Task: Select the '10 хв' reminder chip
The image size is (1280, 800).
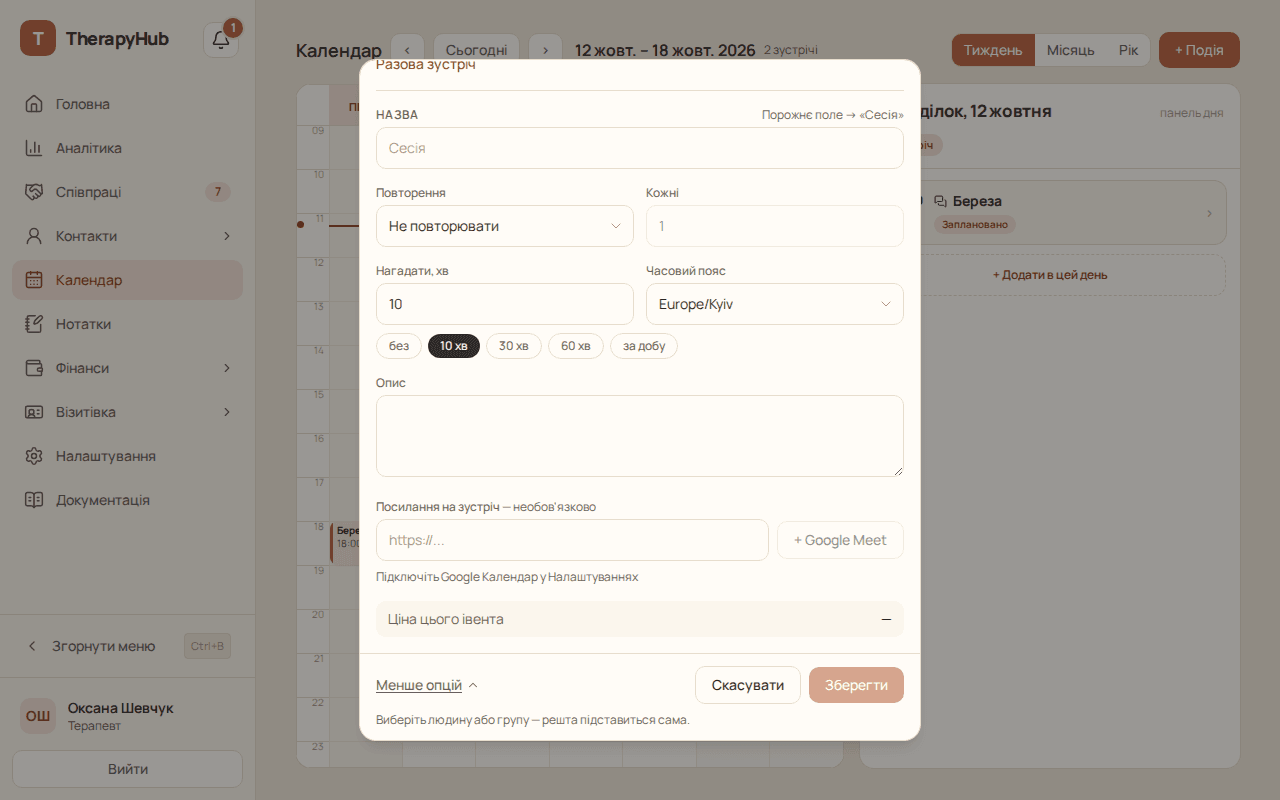Action: point(454,346)
